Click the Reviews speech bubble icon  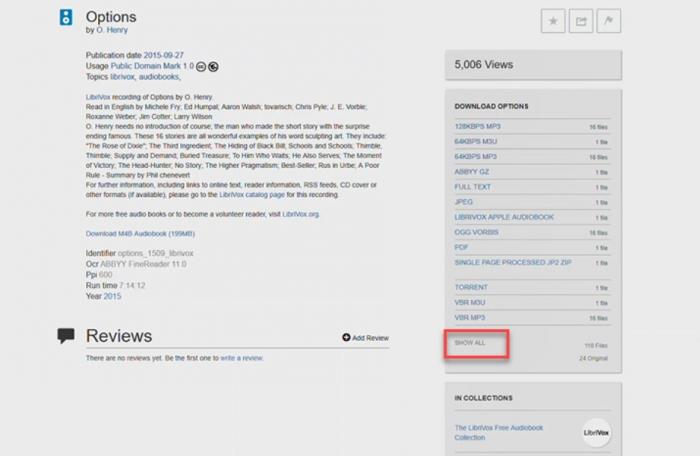coord(66,335)
